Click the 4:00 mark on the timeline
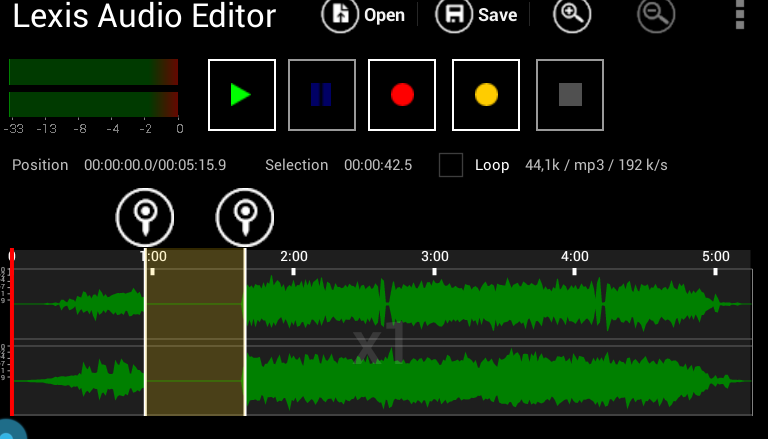Viewport: 768px width, 439px height. point(575,257)
